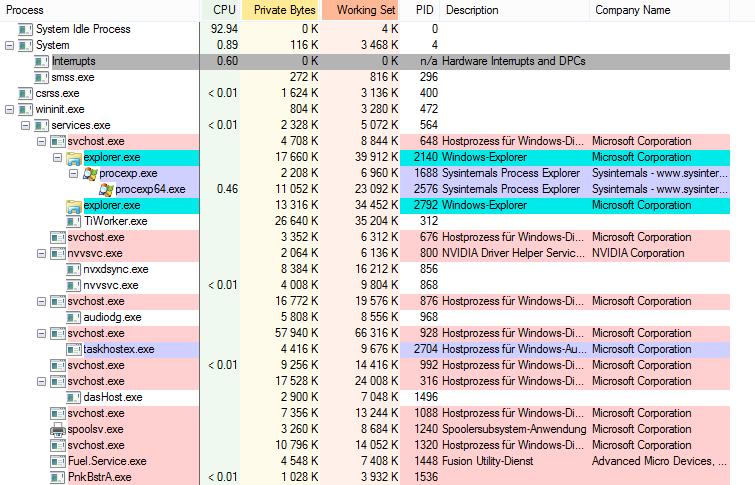Click the smss.exe process icon
The image size is (755, 485).
click(x=41, y=78)
